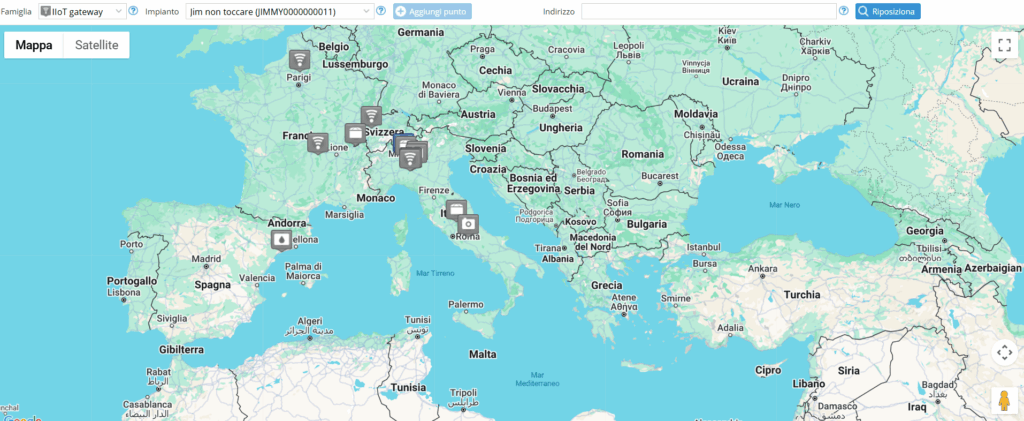Select the water-drop marker near Barcelona
Screen dimensions: 1024x421
coord(281,240)
